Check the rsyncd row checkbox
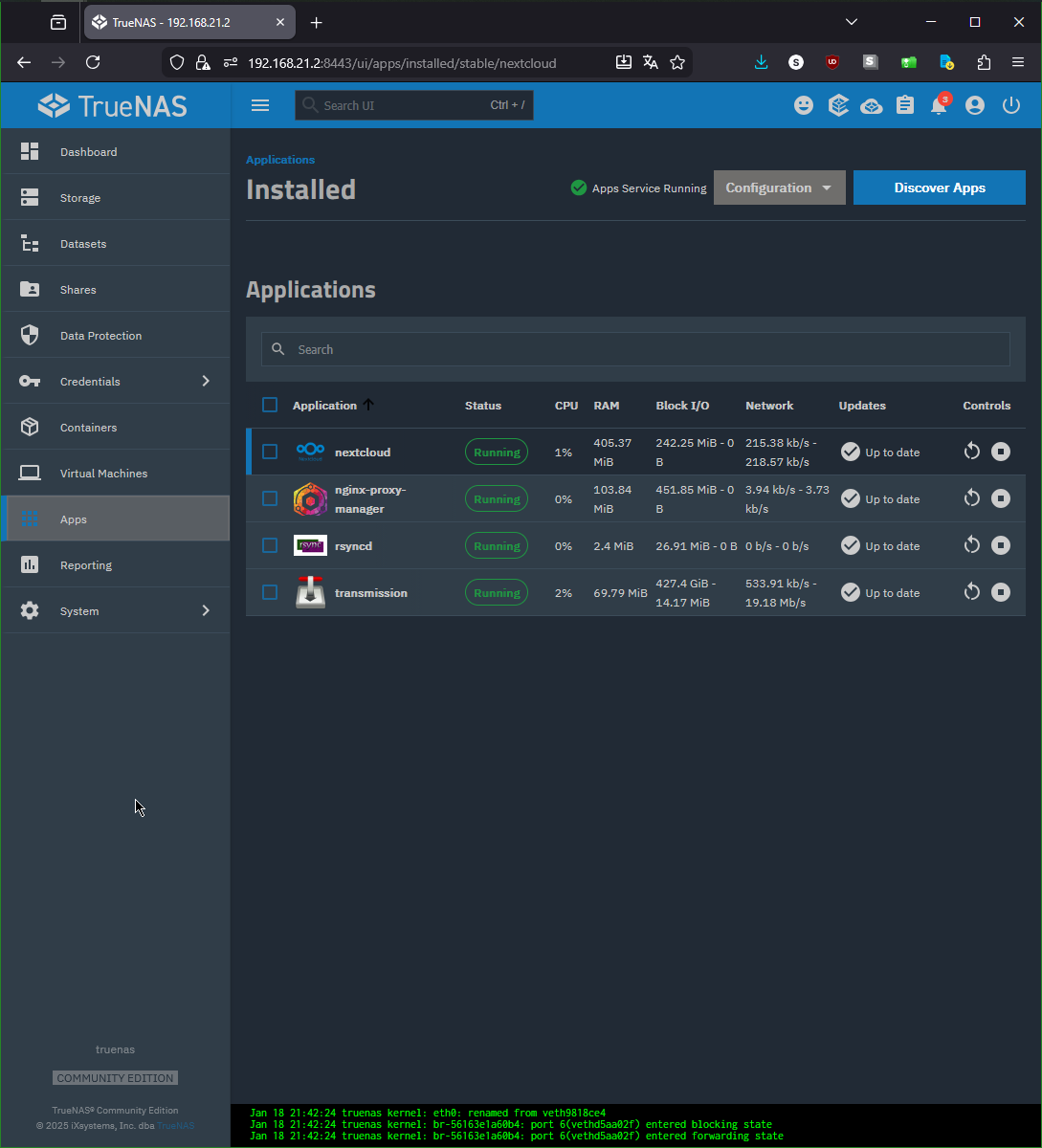This screenshot has height=1148, width=1042. pyautogui.click(x=270, y=545)
